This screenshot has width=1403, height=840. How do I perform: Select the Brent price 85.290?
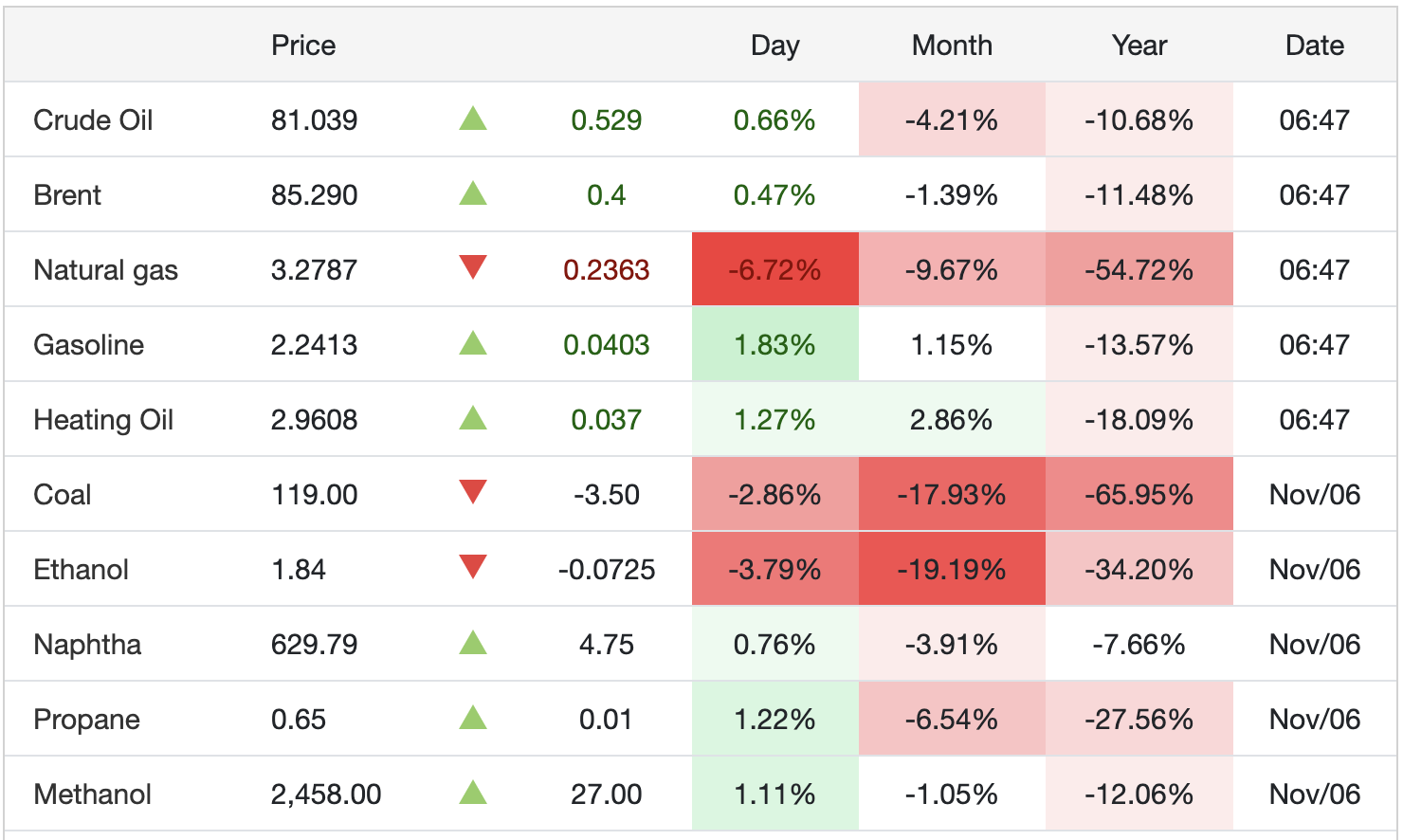tap(314, 195)
